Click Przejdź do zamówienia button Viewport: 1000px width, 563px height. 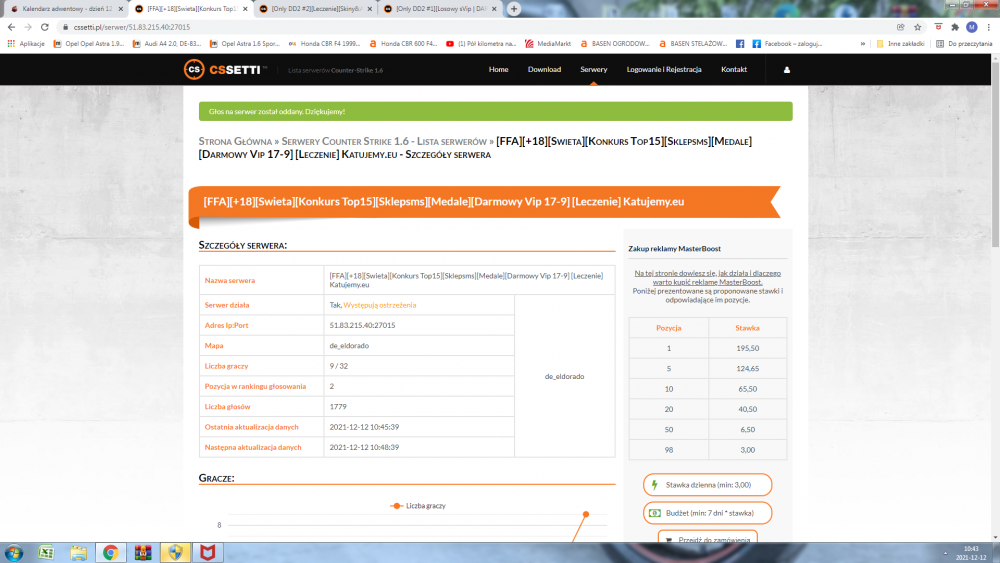coord(707,537)
